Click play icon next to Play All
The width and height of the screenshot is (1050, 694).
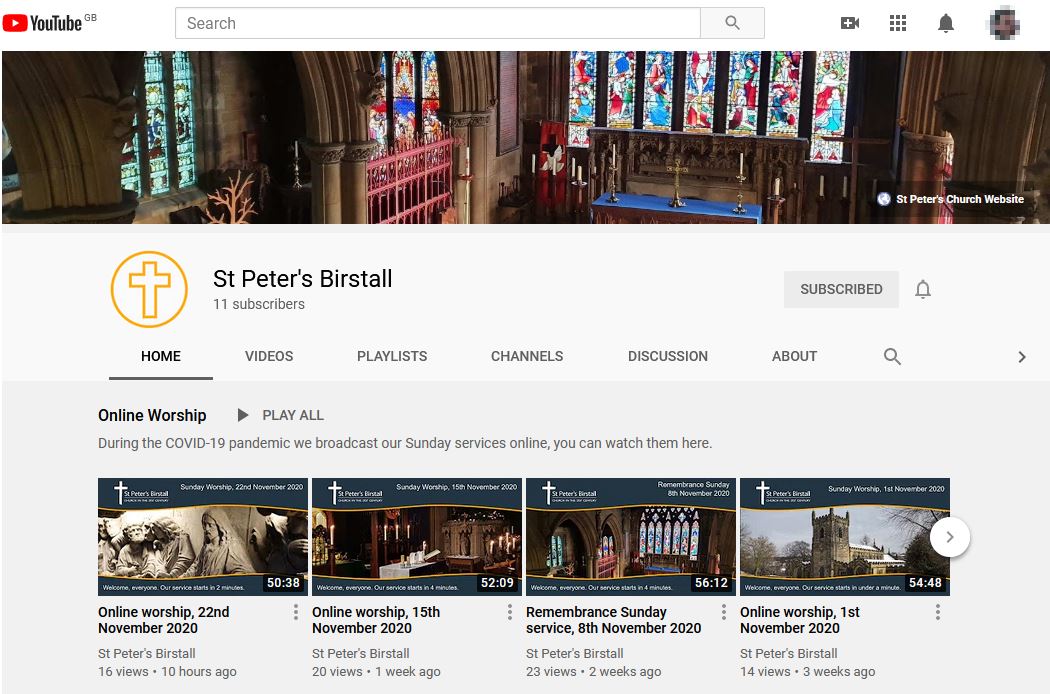coord(243,415)
